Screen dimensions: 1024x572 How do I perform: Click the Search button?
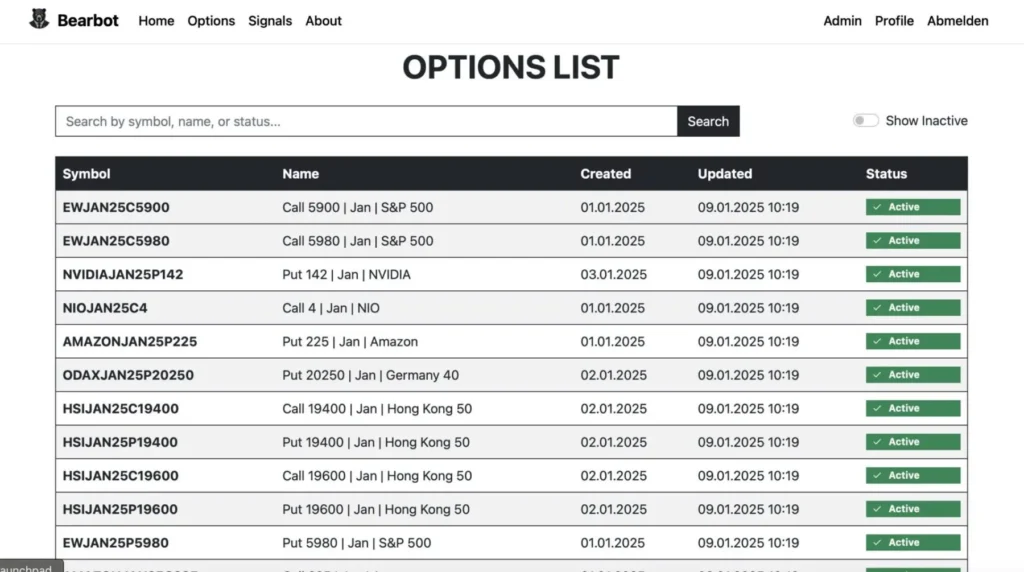pyautogui.click(x=708, y=121)
